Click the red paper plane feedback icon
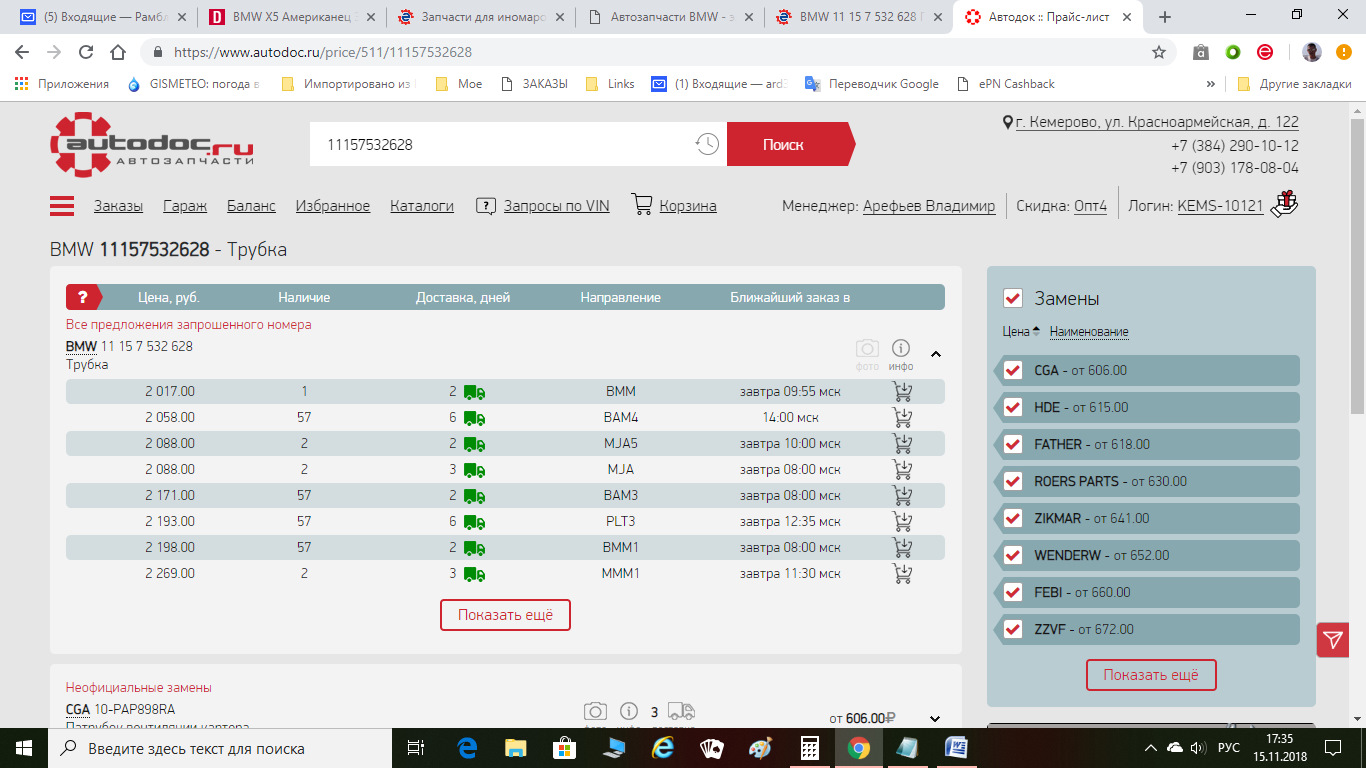The image size is (1366, 768). pos(1333,640)
